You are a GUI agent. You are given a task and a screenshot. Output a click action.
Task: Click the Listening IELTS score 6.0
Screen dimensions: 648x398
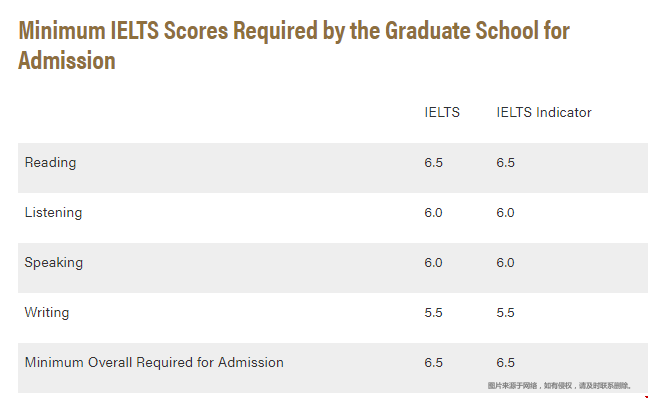click(433, 213)
